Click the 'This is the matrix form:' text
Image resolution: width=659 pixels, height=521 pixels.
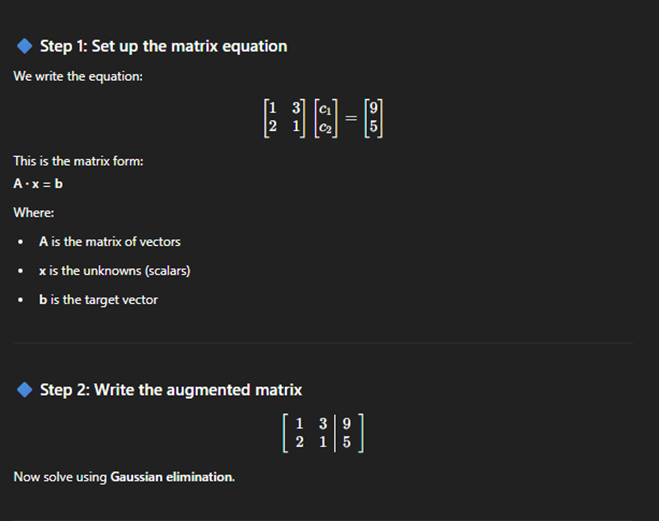click(79, 161)
